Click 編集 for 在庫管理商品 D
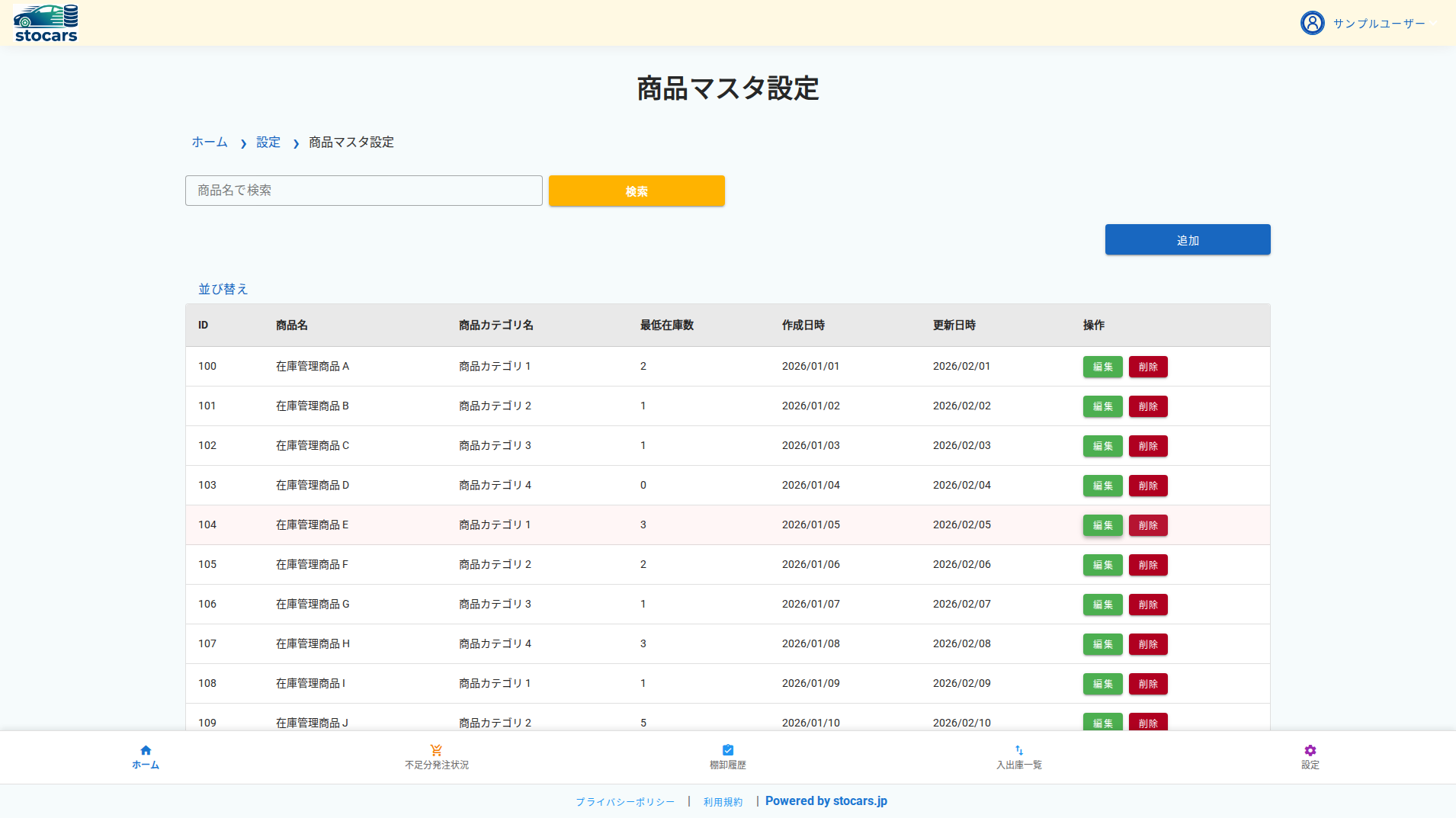This screenshot has width=1456, height=818. click(1102, 486)
